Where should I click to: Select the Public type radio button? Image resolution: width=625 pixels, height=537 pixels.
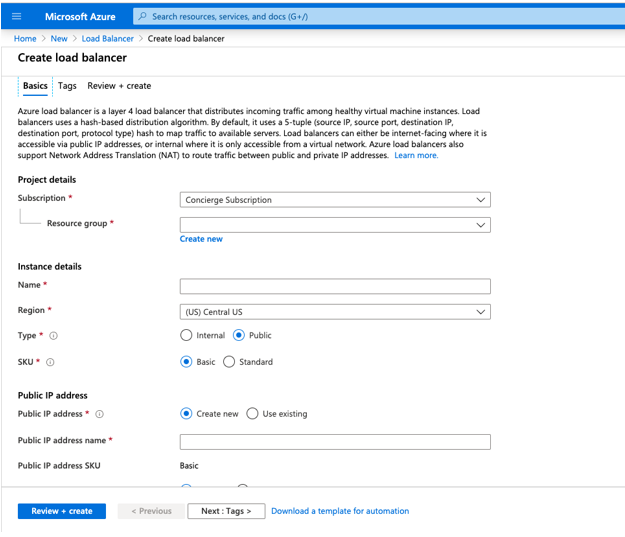point(239,336)
